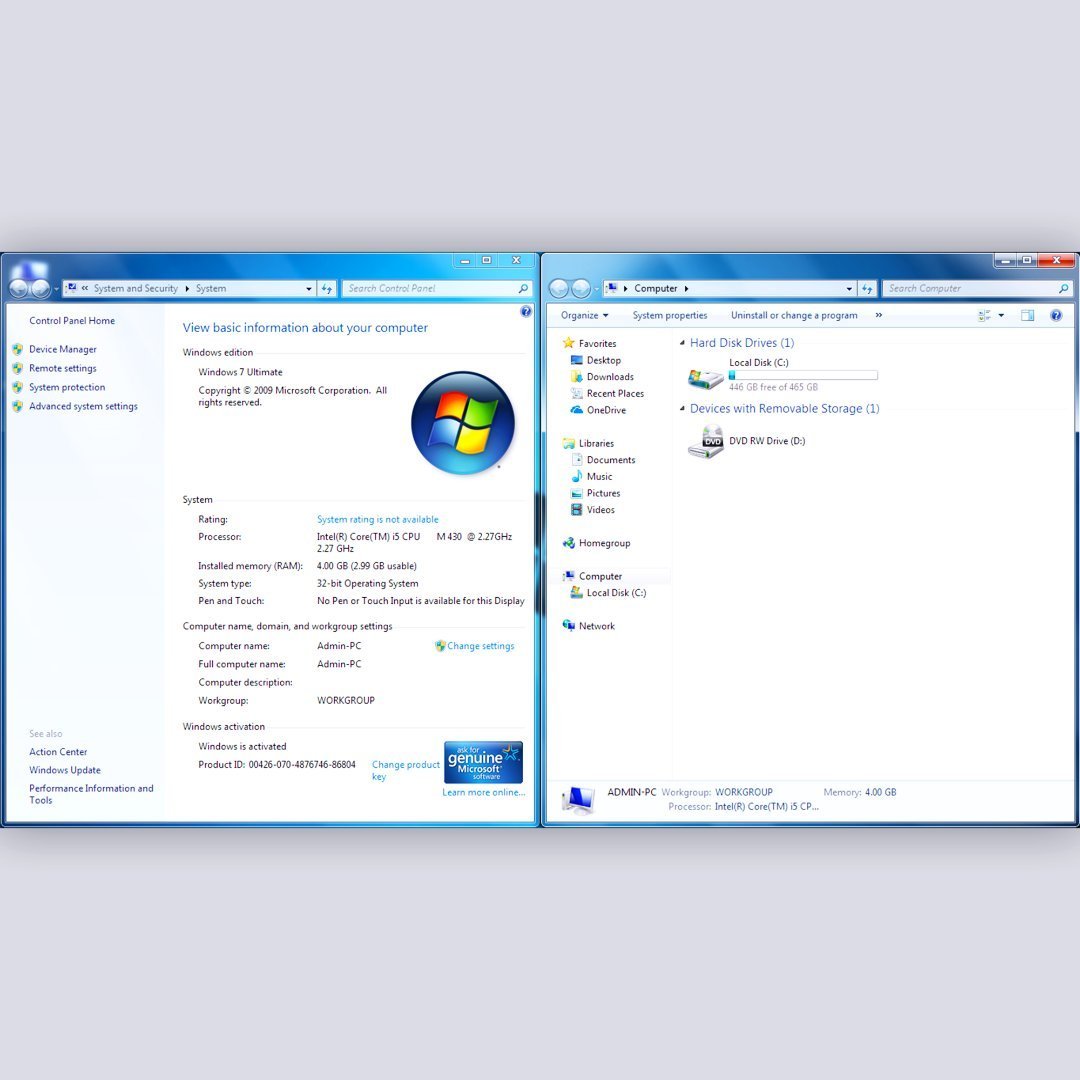Collapse the Hard Disk Drives group

(683, 343)
